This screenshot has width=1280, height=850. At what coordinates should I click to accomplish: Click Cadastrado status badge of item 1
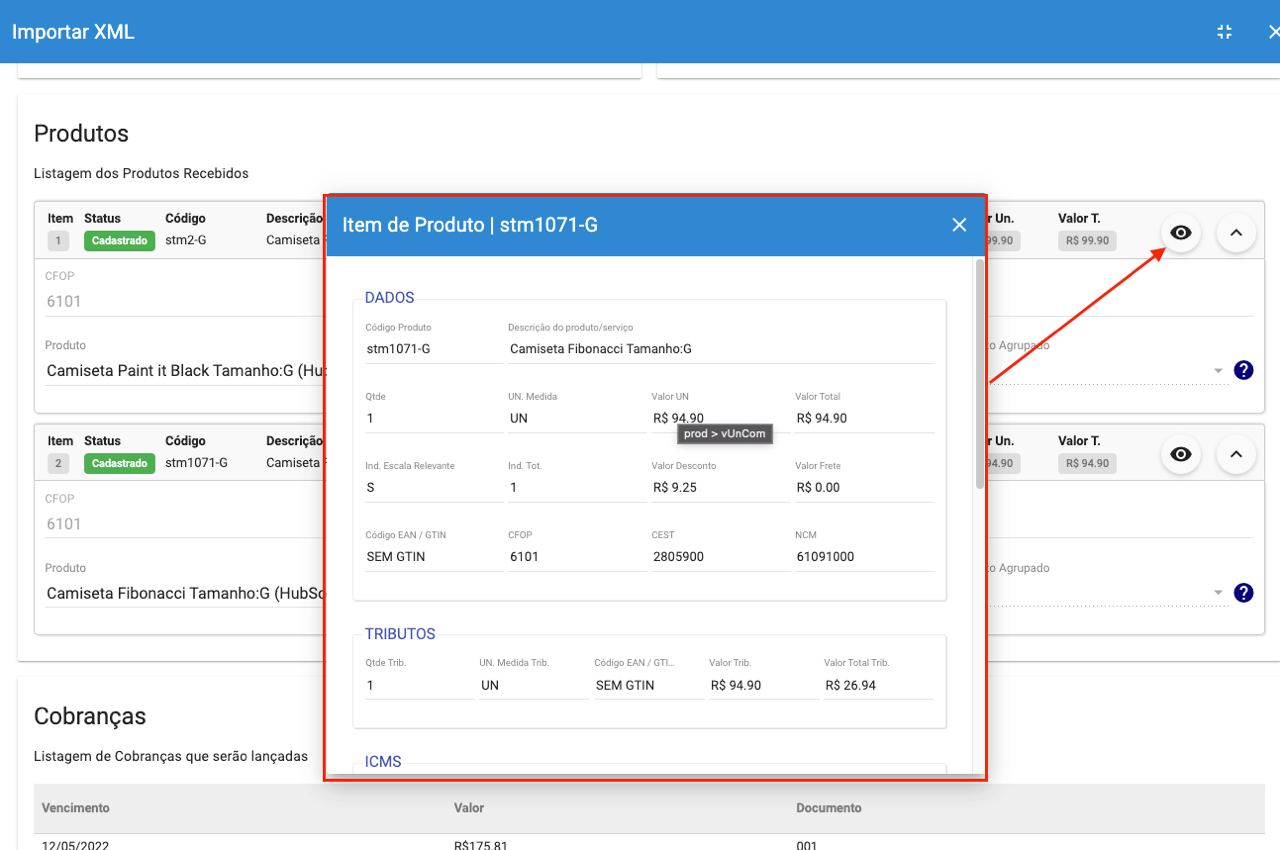pyautogui.click(x=120, y=241)
